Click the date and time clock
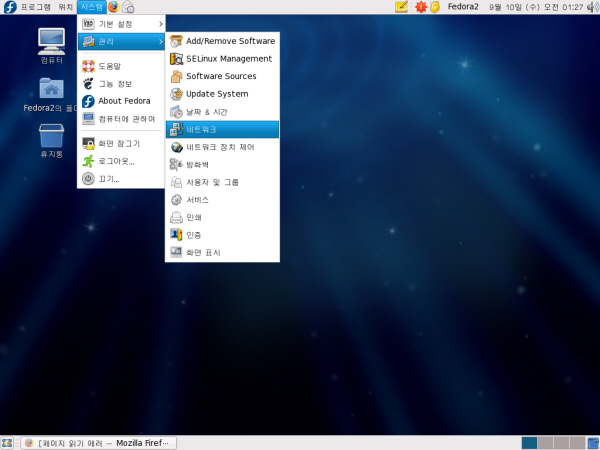 536,7
